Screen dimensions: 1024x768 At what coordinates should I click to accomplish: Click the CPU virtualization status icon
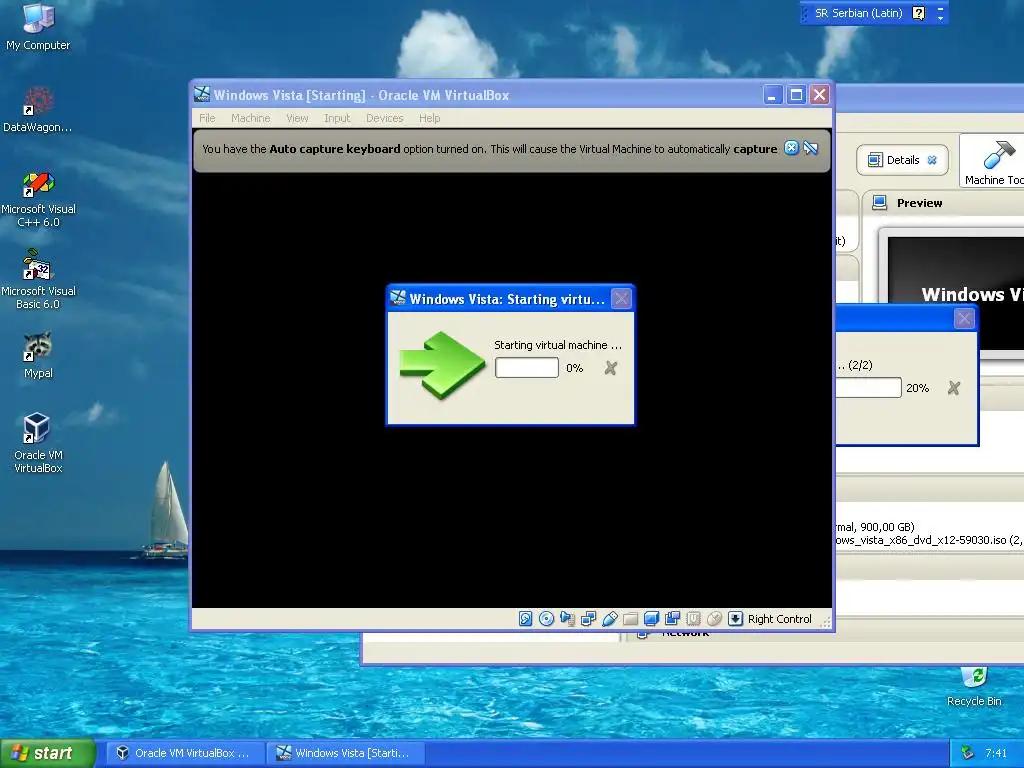694,618
